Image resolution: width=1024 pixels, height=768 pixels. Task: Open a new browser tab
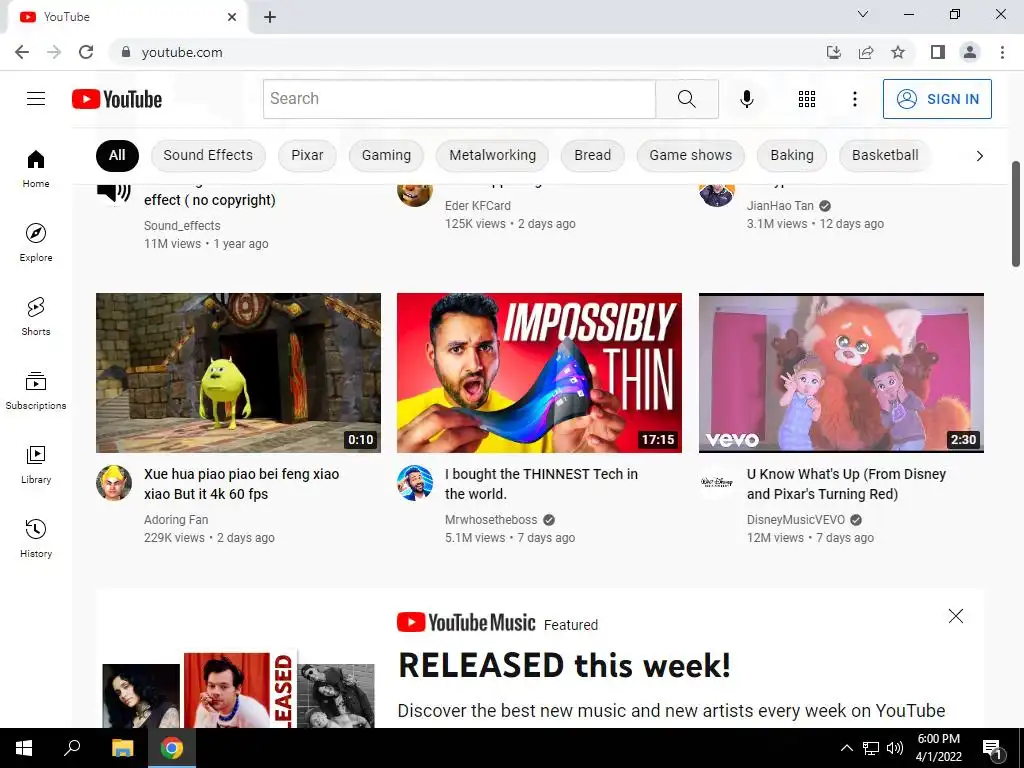[x=270, y=17]
